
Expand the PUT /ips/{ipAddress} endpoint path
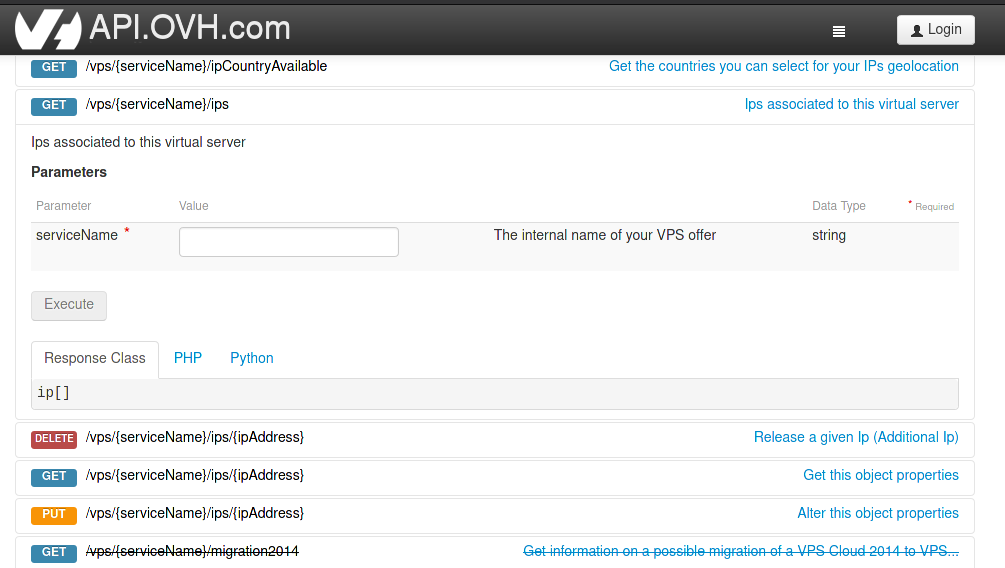195,513
